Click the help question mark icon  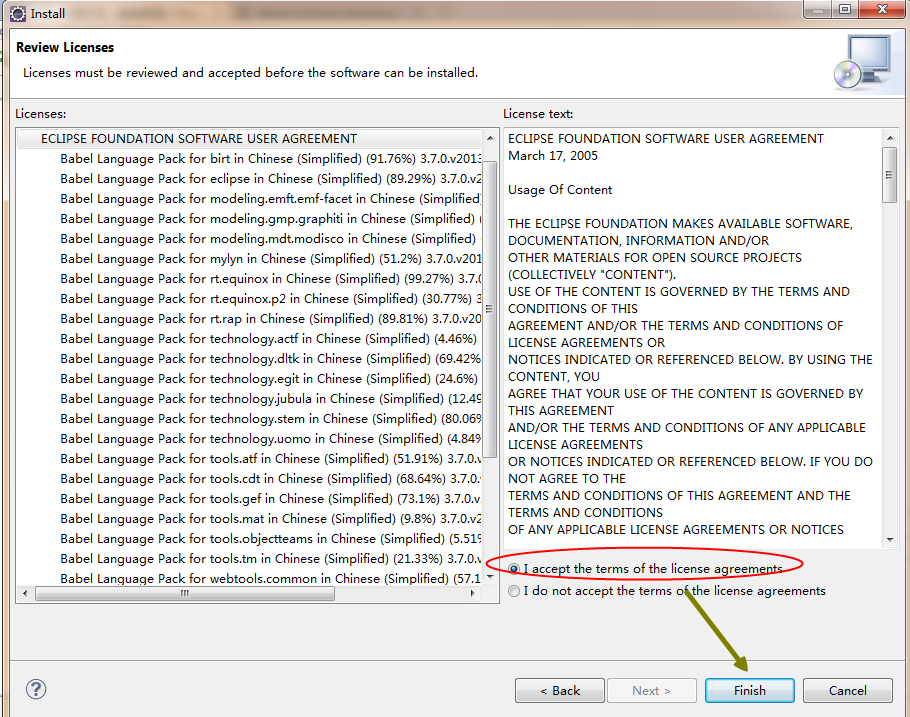tap(36, 689)
